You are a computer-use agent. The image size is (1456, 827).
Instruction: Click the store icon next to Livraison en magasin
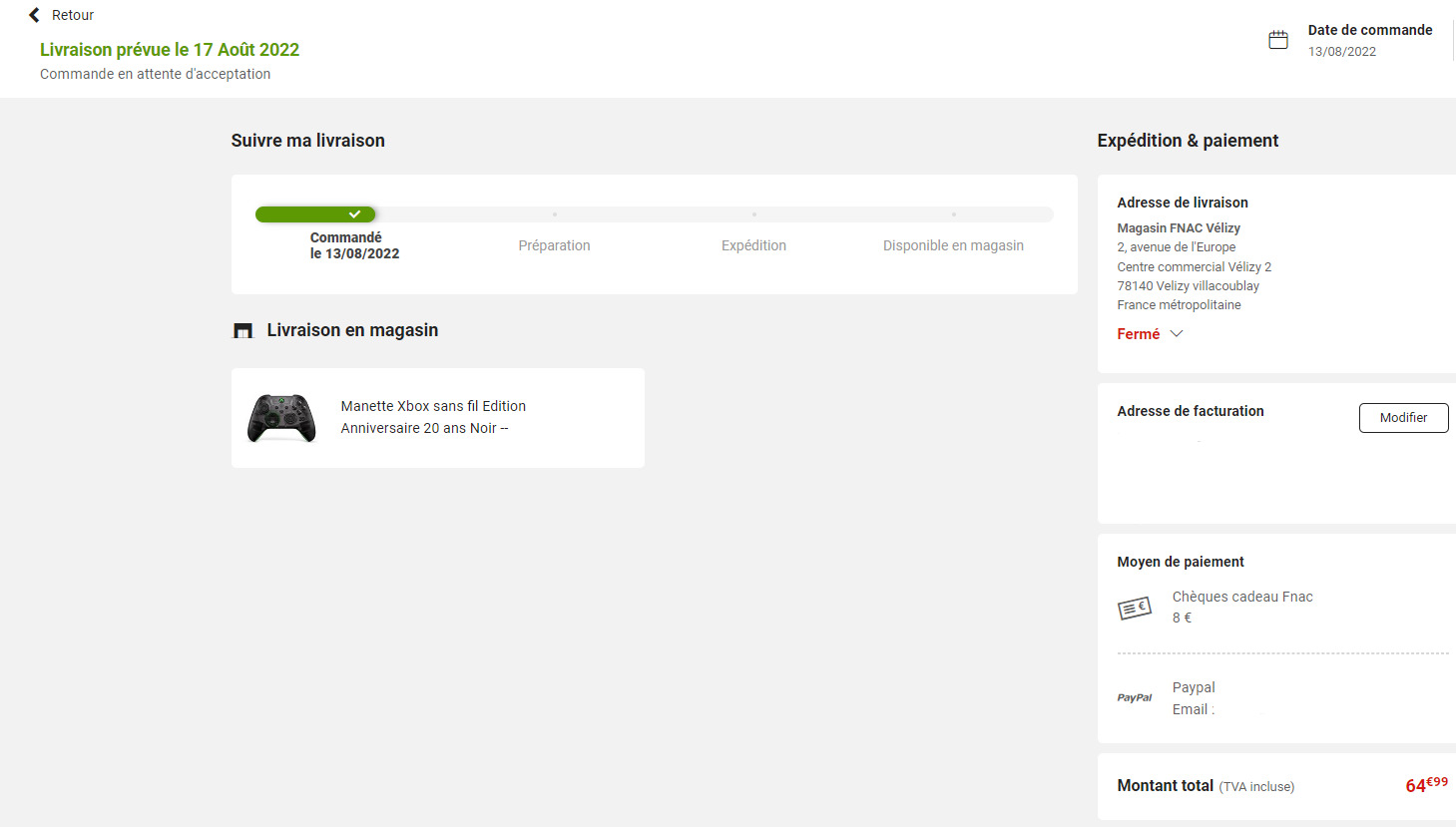tap(243, 330)
